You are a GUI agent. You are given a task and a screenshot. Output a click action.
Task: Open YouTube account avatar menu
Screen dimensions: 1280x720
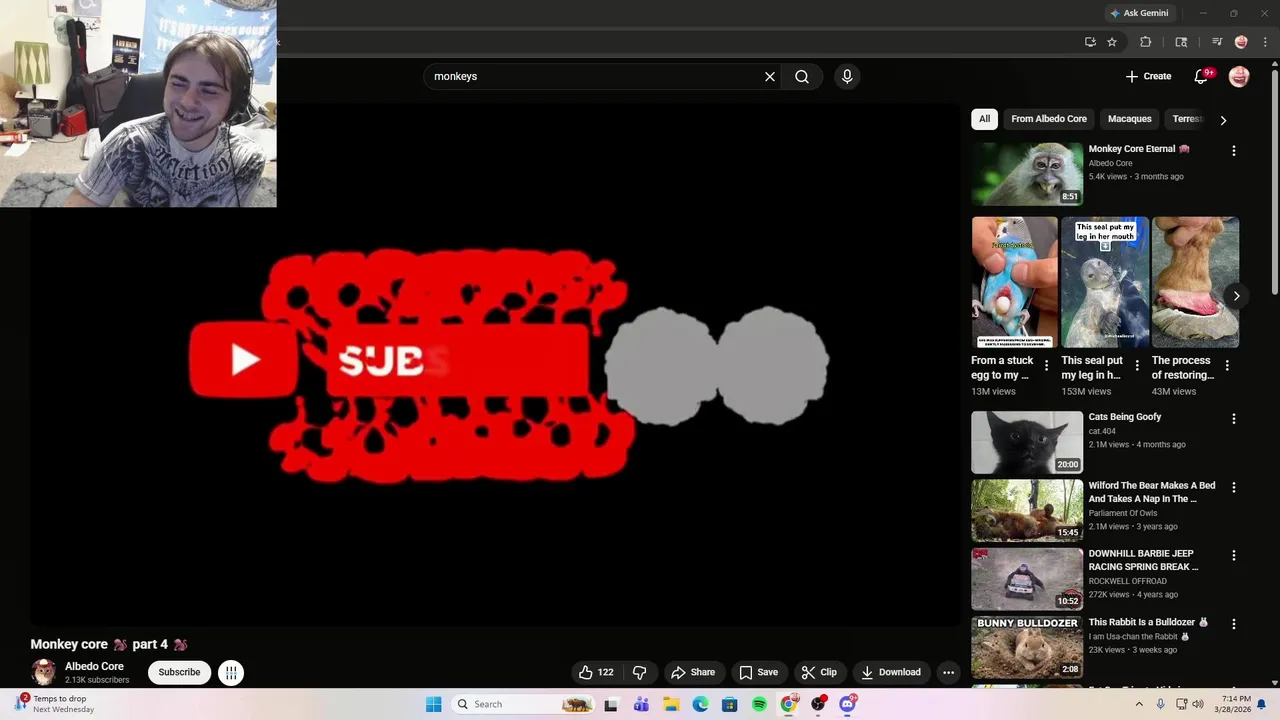(1239, 76)
